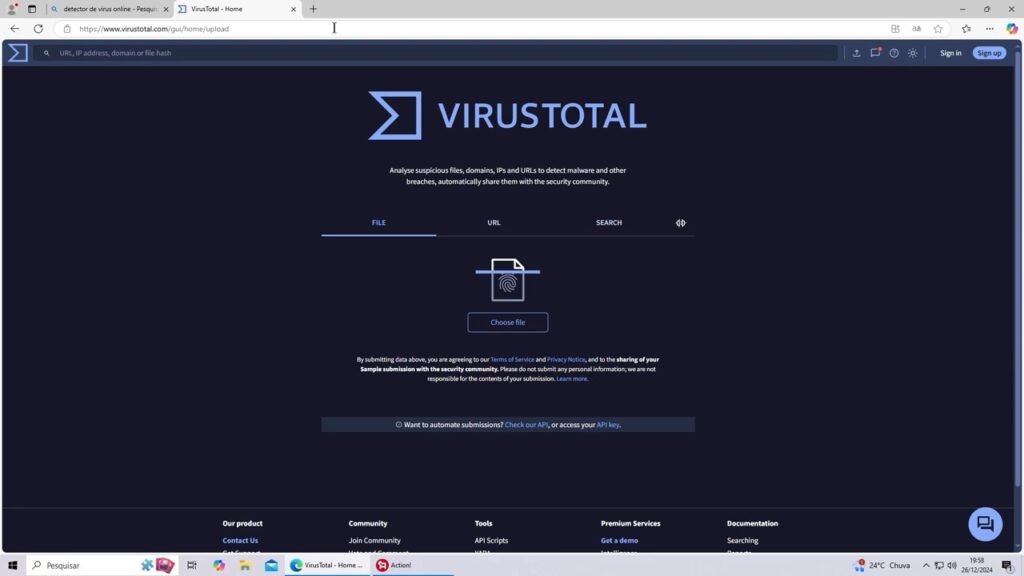Switch to the URL tab
Image resolution: width=1024 pixels, height=576 pixels.
point(494,223)
